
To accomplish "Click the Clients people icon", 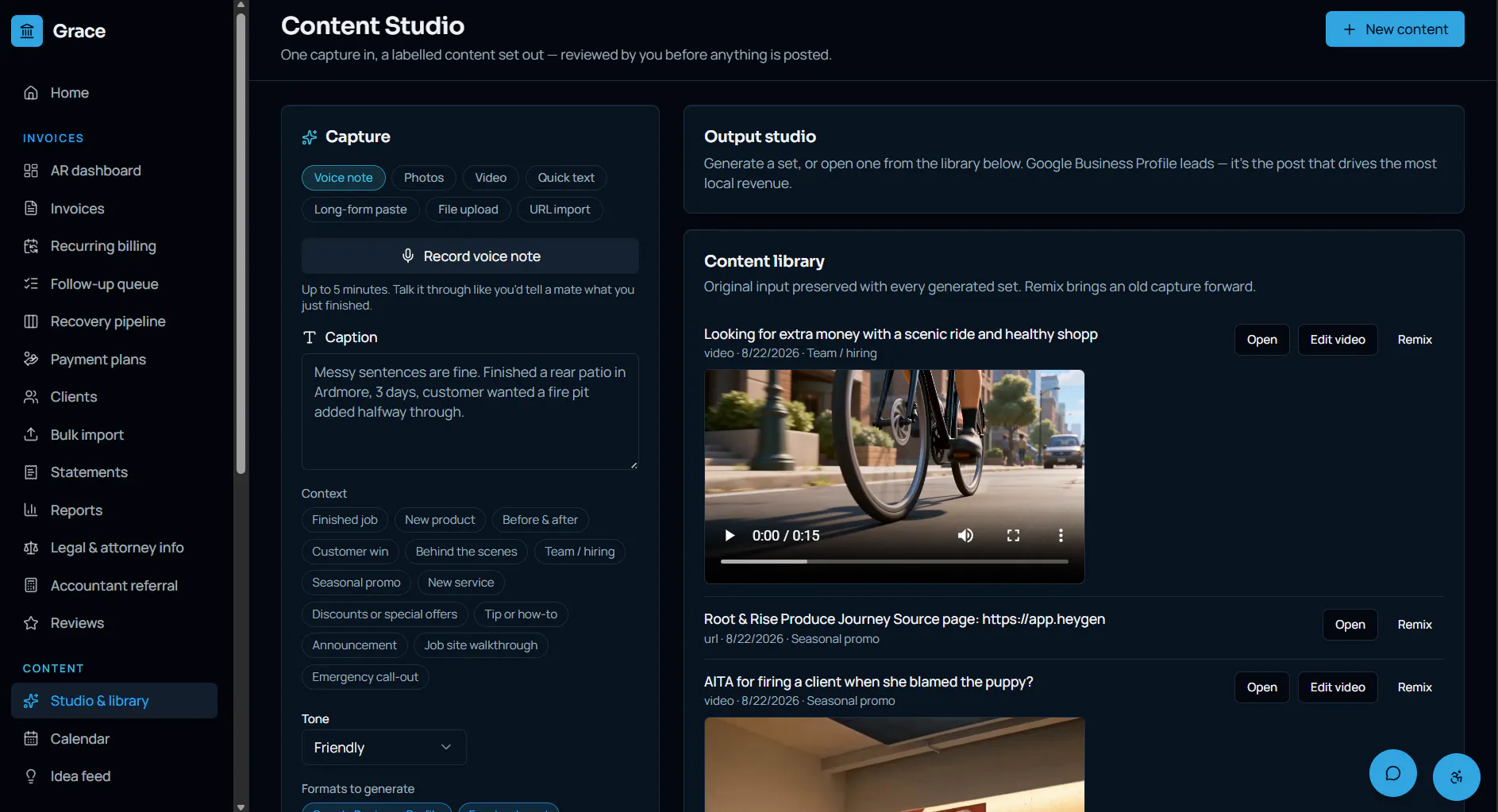I will pos(31,397).
